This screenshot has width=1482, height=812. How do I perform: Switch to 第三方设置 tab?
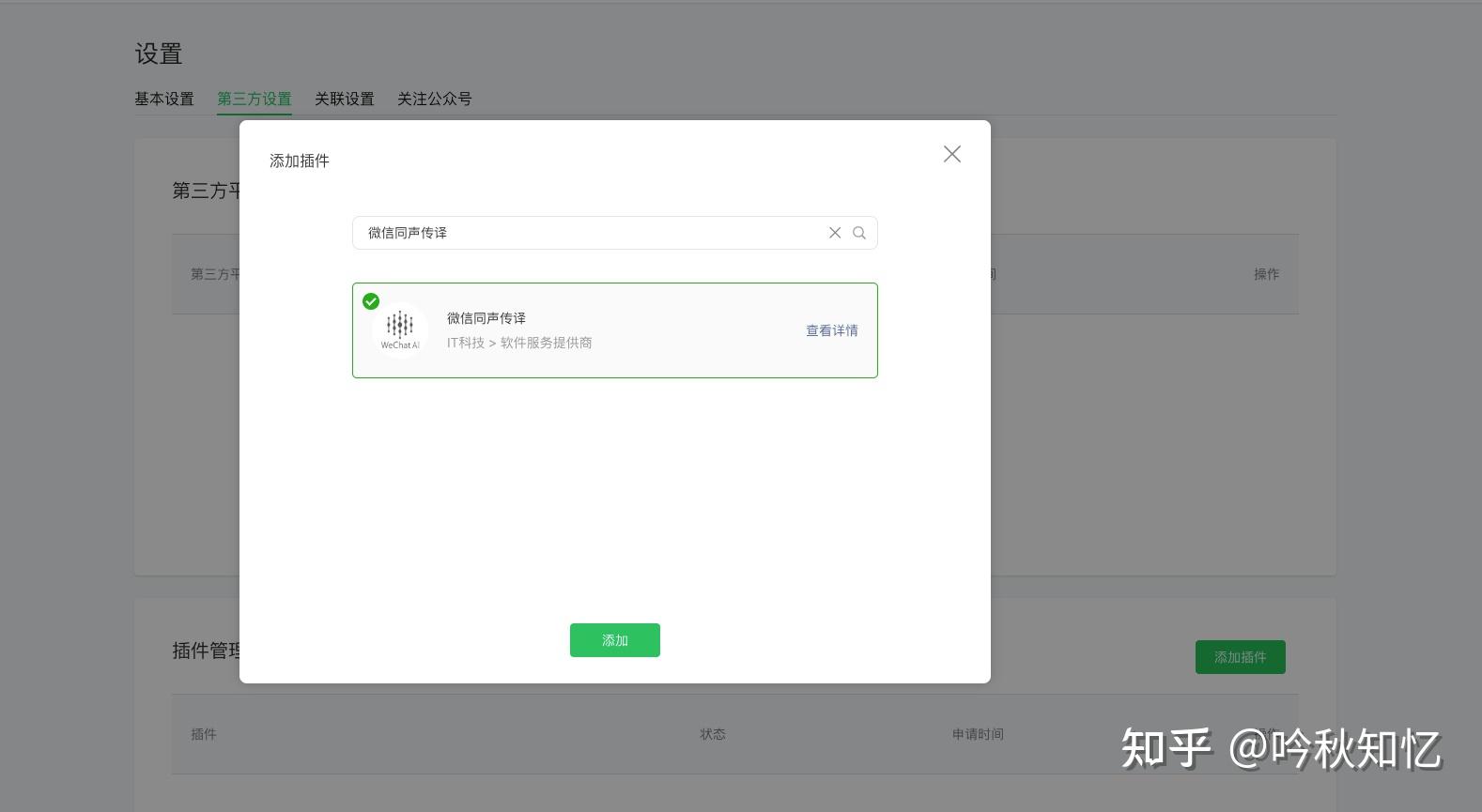254,99
